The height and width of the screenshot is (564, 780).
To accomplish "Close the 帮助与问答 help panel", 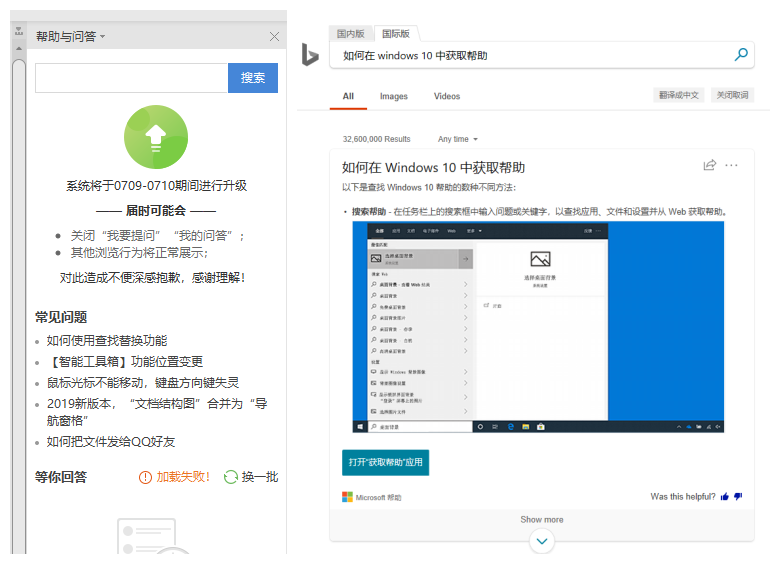I will point(274,36).
